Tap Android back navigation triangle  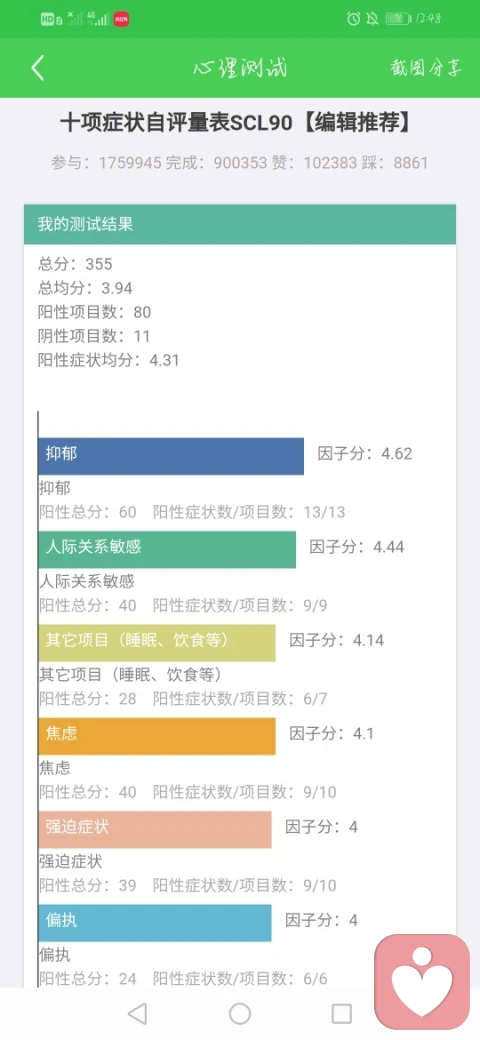tap(137, 1013)
